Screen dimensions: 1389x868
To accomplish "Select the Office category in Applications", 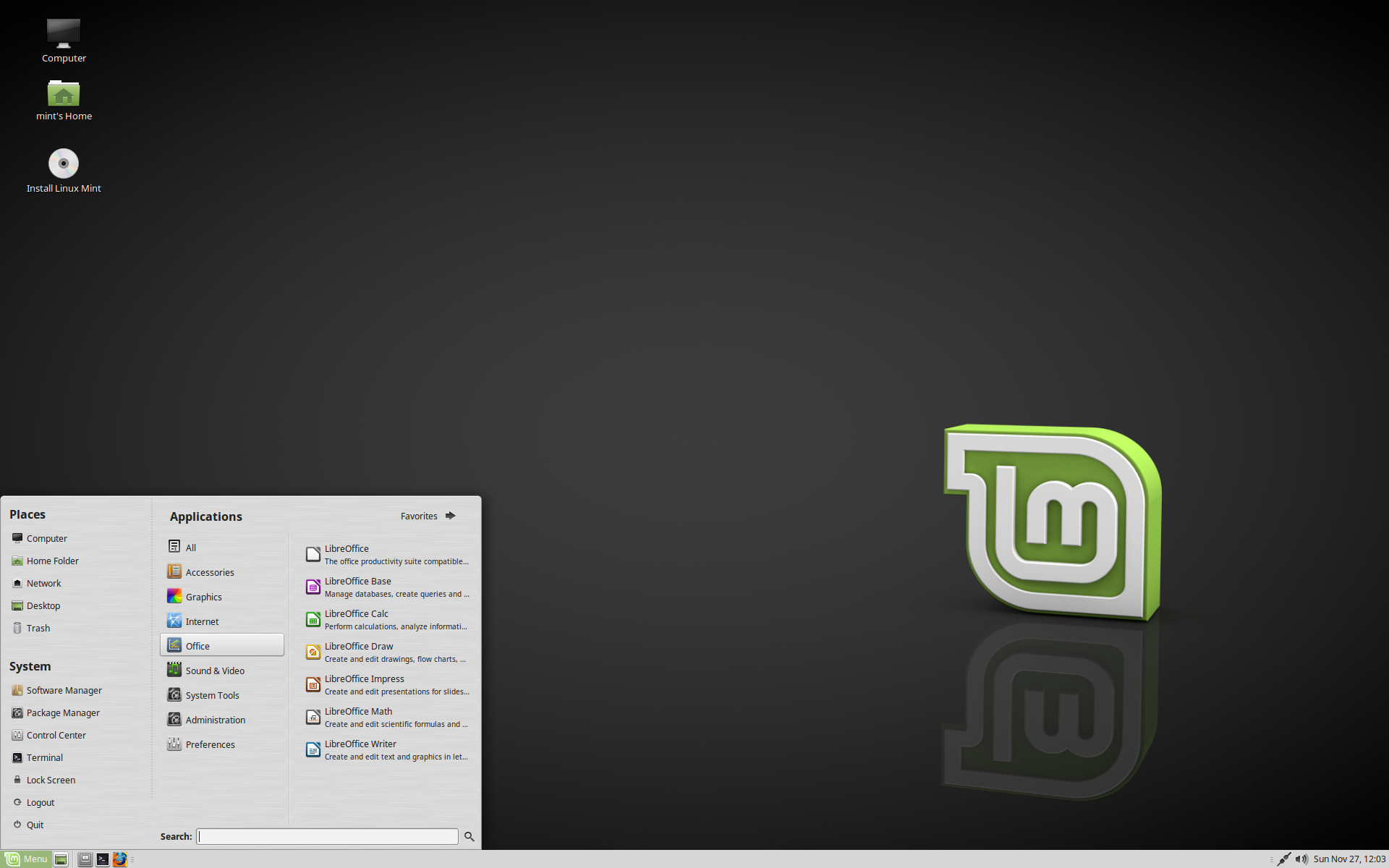I will pyautogui.click(x=222, y=645).
